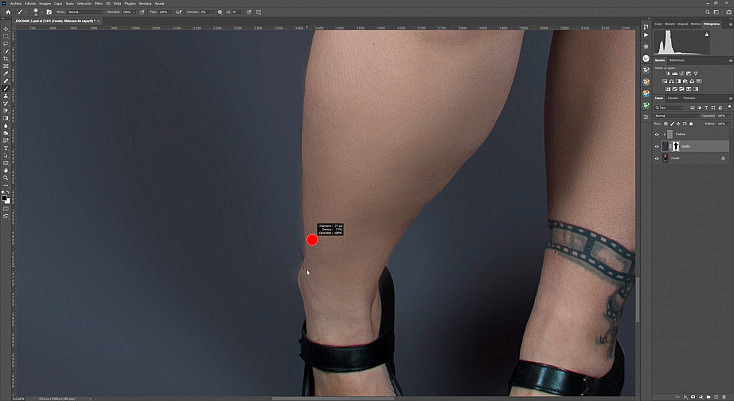
Task: Click the default colors reset icon
Action: tap(4, 192)
